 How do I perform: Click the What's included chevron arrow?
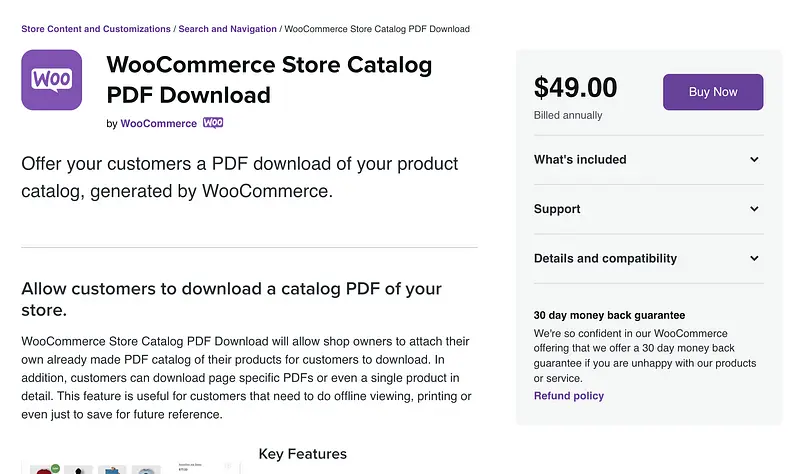[x=754, y=159]
